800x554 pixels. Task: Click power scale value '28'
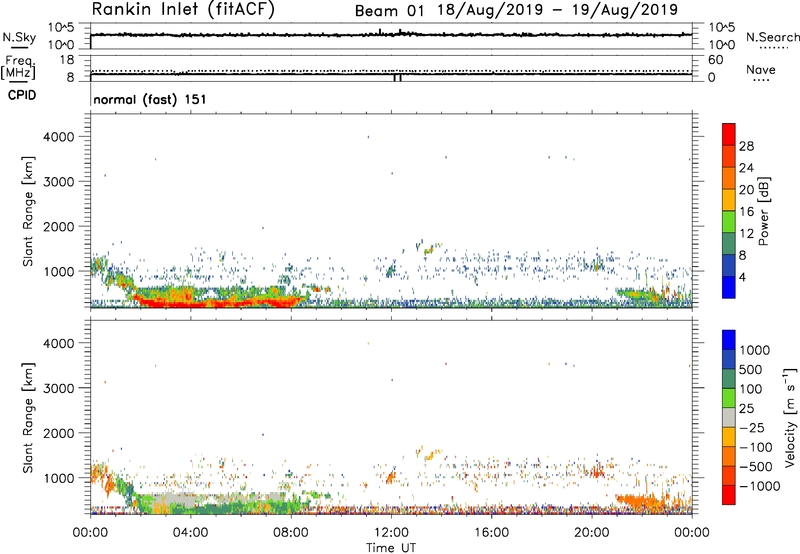pos(746,146)
